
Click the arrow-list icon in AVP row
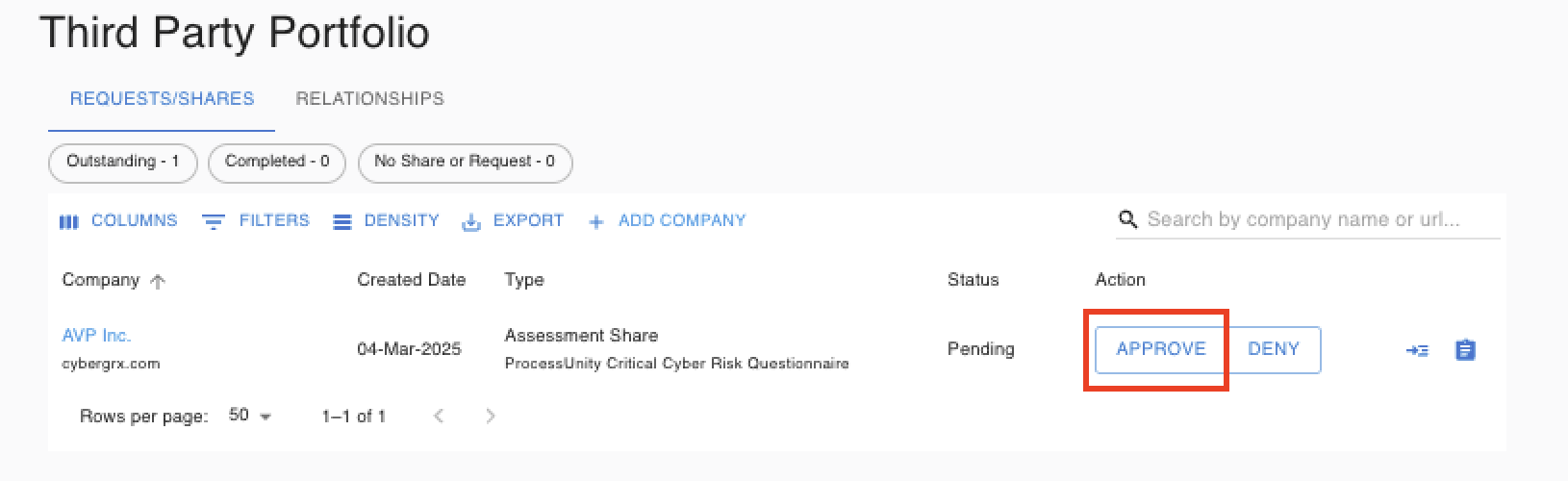1417,350
